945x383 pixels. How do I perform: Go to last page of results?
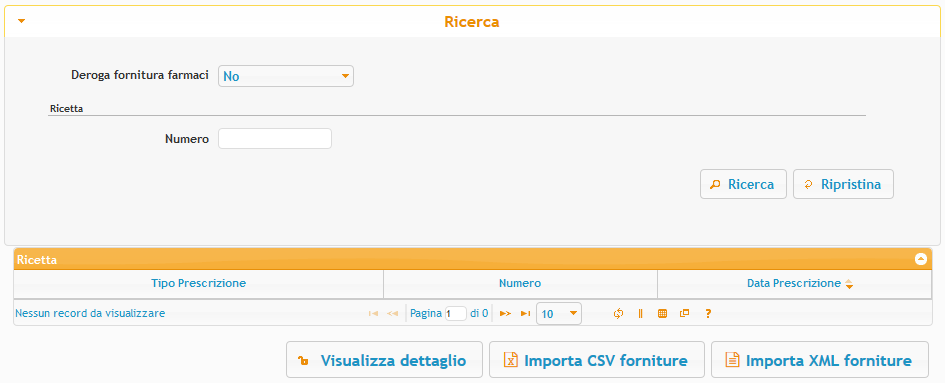526,314
